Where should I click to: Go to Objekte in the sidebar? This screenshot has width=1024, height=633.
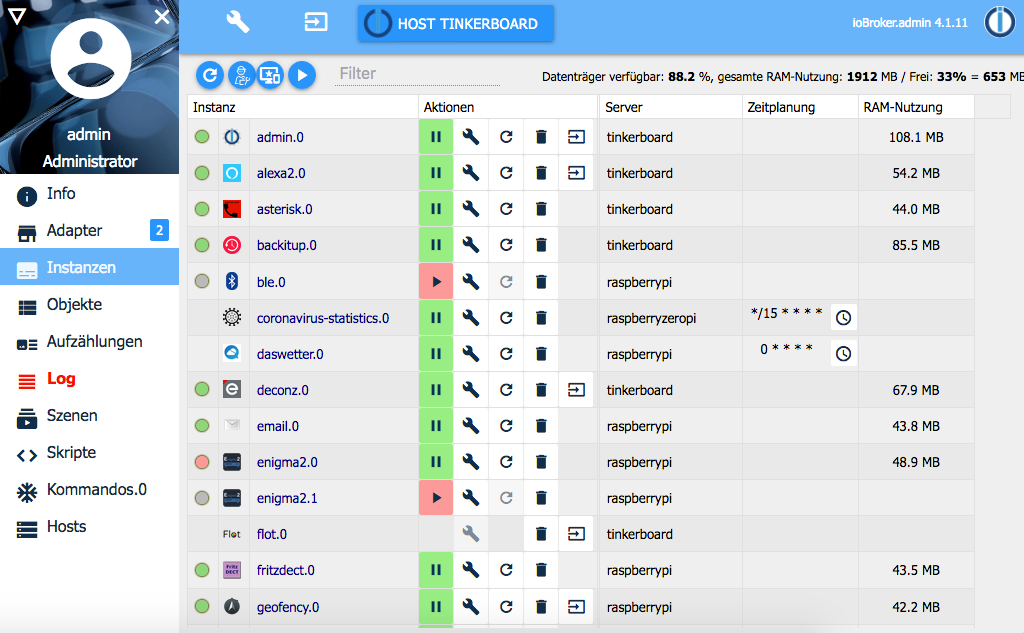click(x=89, y=304)
